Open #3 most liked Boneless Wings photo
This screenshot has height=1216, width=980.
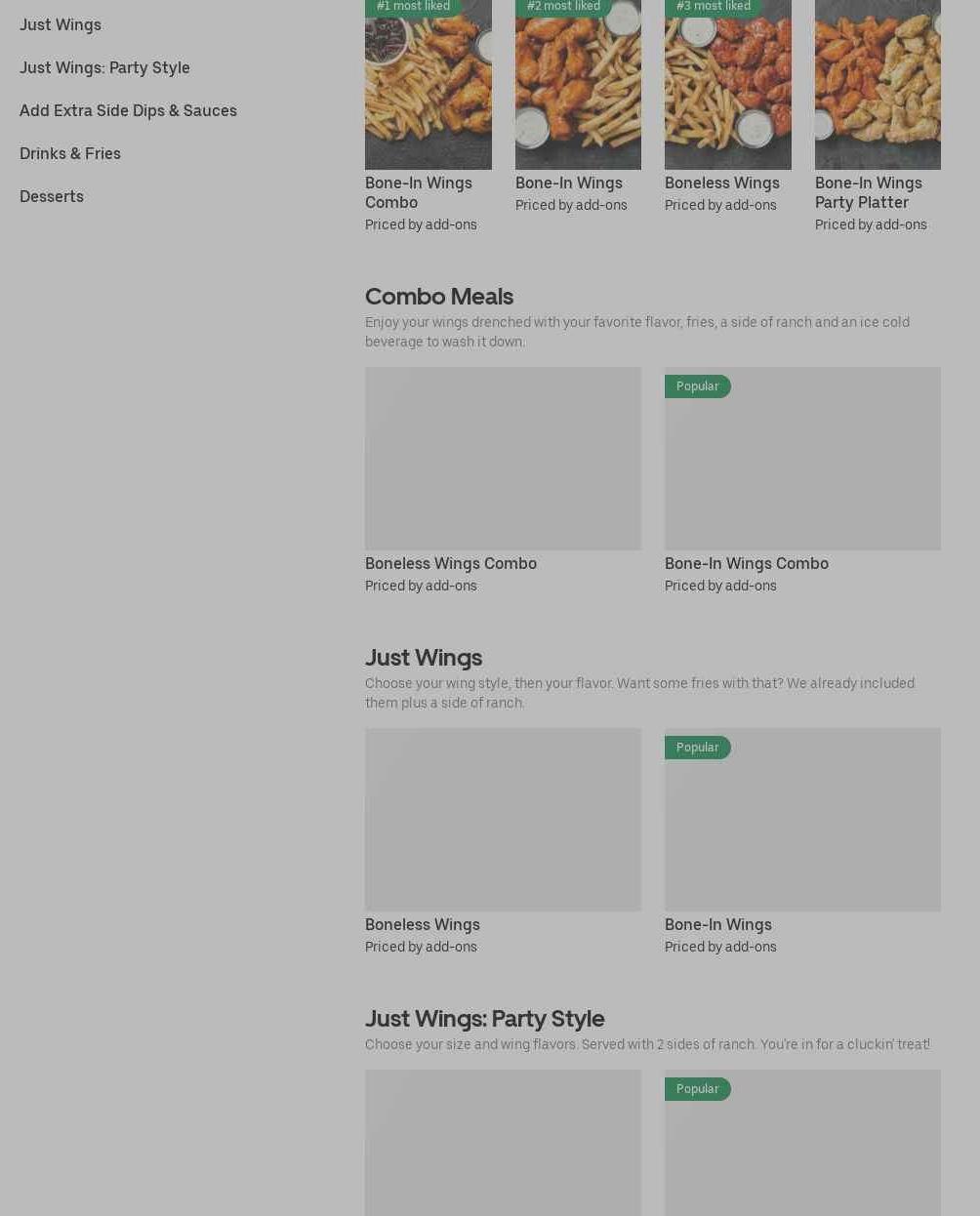[728, 85]
